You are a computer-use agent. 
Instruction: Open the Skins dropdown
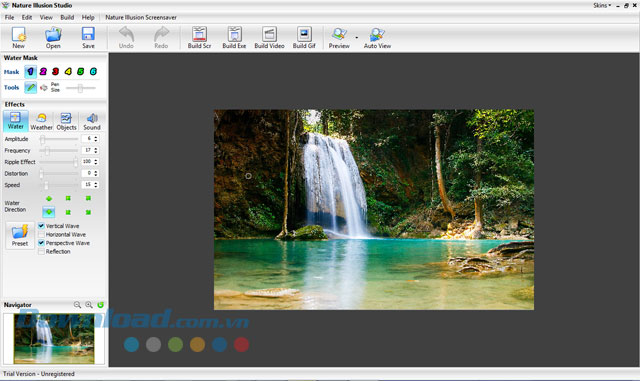coord(602,5)
